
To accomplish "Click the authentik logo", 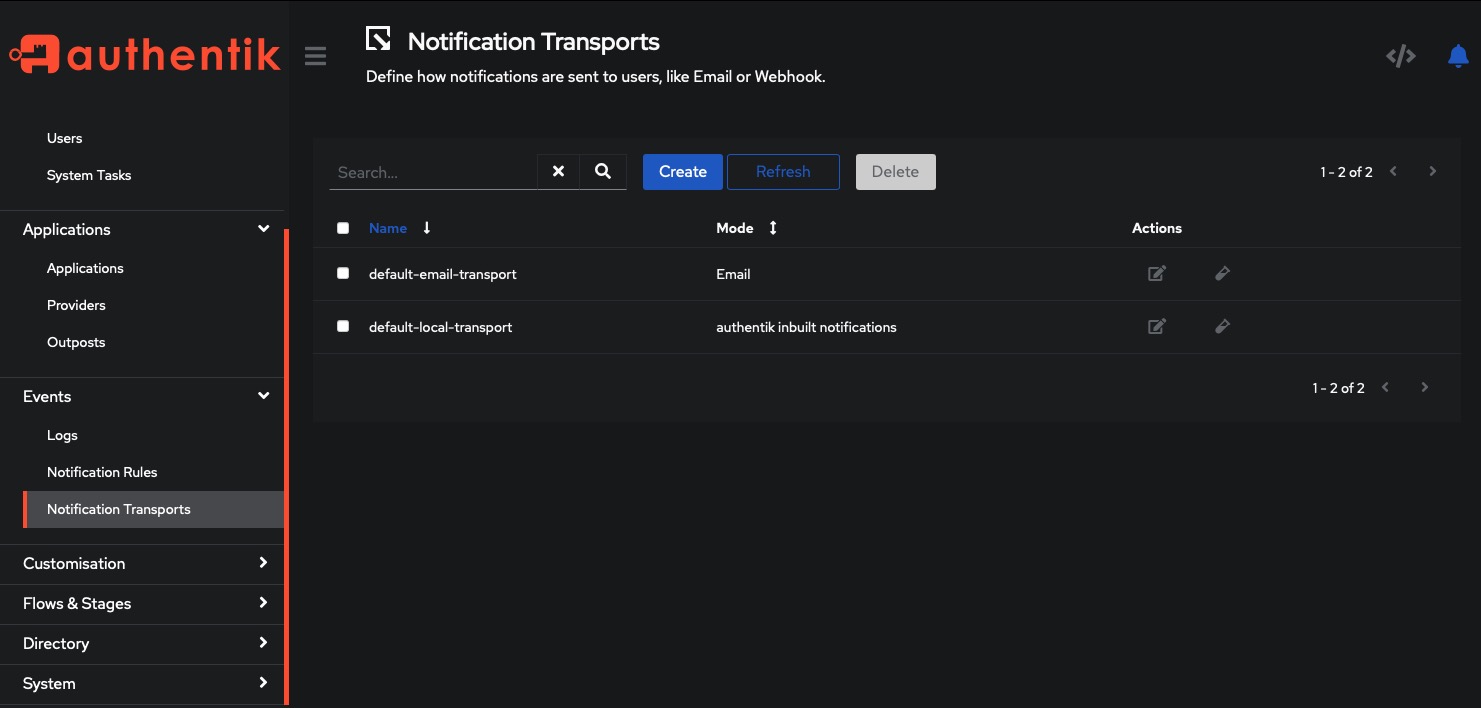I will pyautogui.click(x=146, y=55).
